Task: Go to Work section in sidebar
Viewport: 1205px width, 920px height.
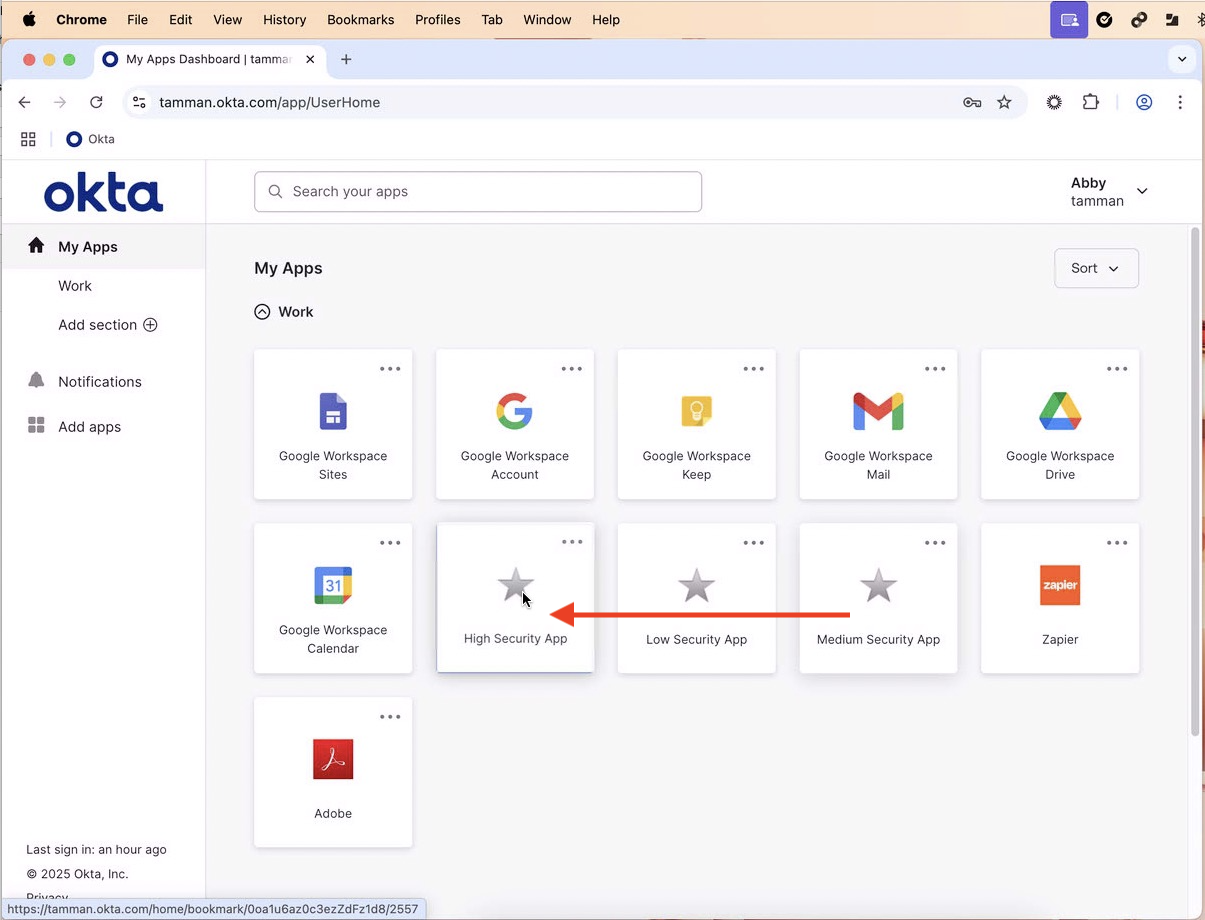Action: pyautogui.click(x=75, y=286)
